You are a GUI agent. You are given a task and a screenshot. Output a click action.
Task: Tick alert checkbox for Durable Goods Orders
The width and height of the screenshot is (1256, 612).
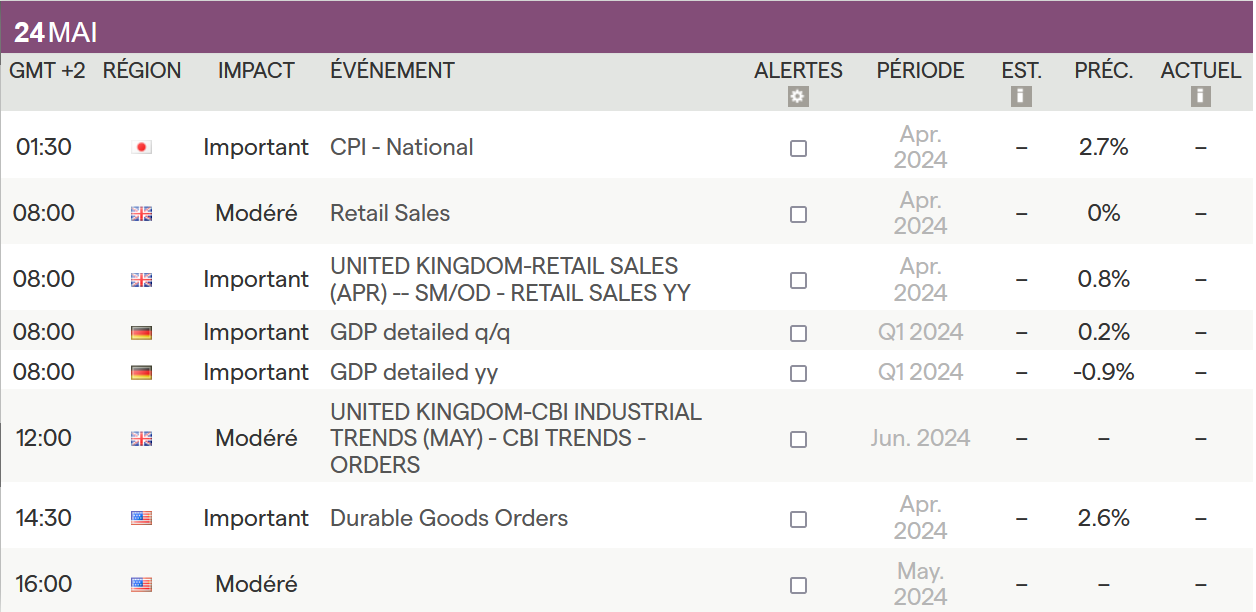pos(798,519)
